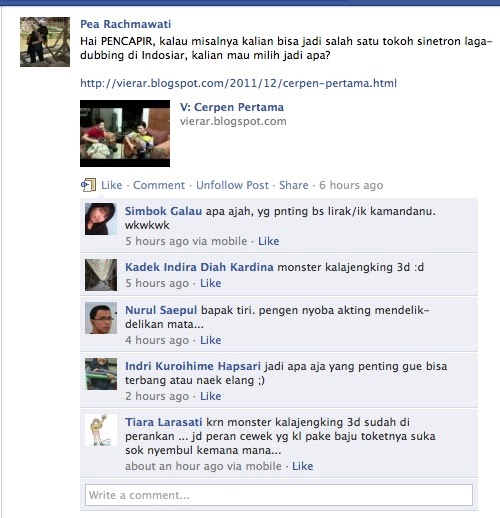The width and height of the screenshot is (500, 518).
Task: Open Pea Rachmawati's profile picture
Action: [x=45, y=42]
